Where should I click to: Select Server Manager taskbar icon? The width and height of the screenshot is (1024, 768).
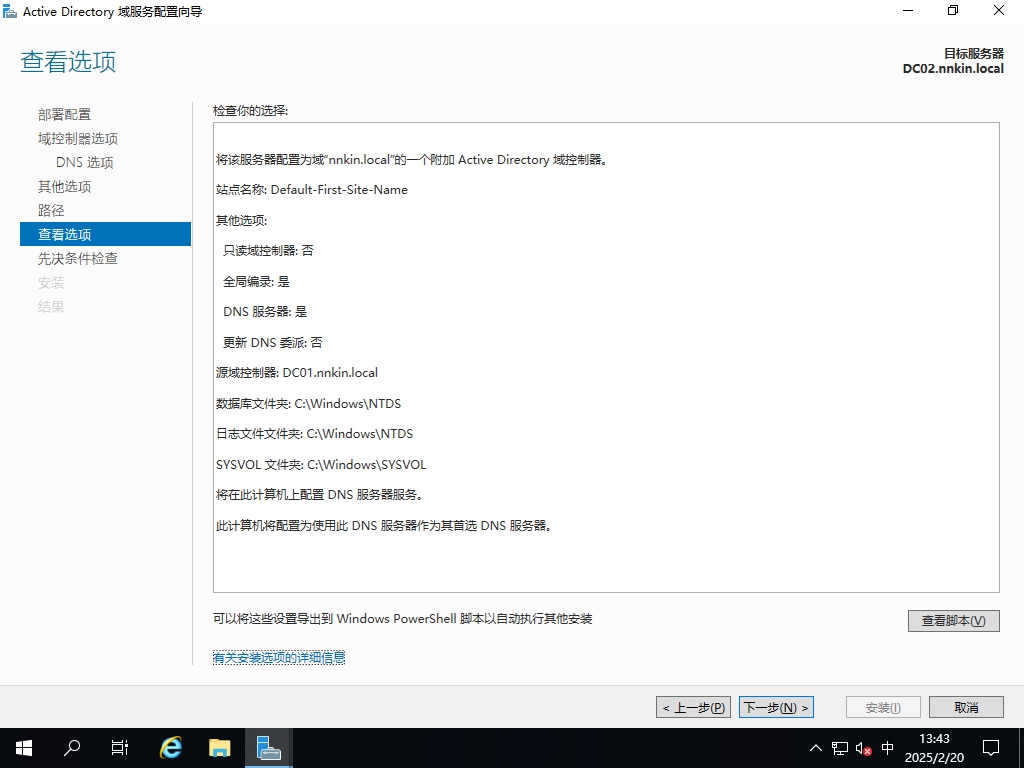(x=268, y=747)
